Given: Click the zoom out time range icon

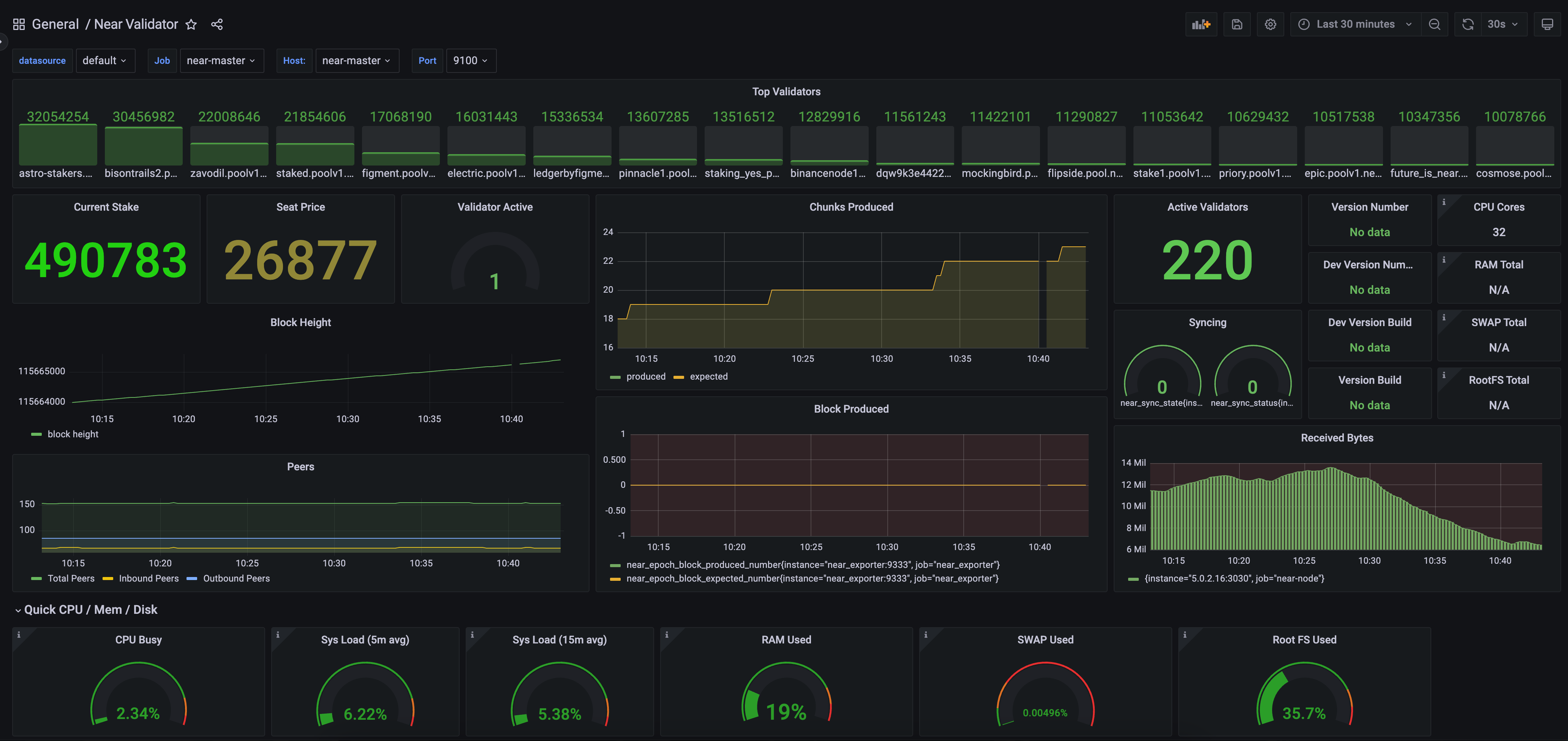Looking at the screenshot, I should [1434, 24].
